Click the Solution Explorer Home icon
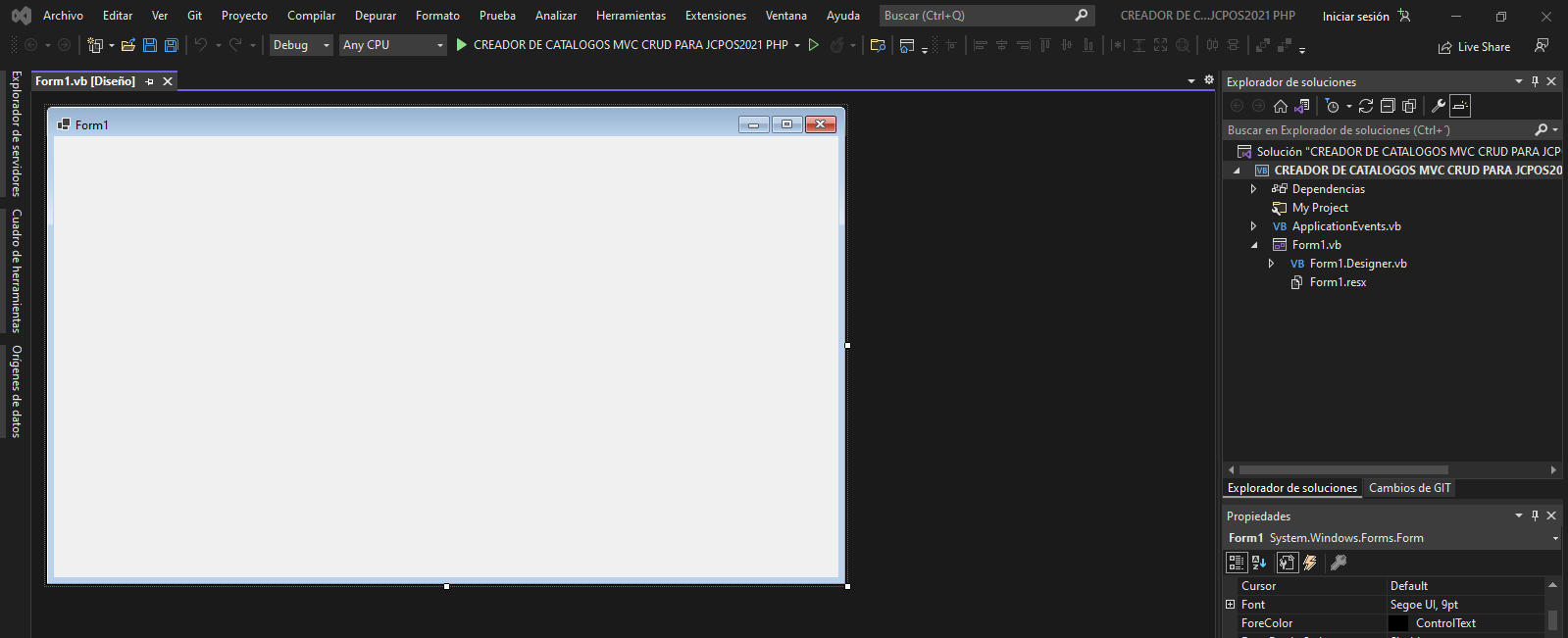Viewport: 1568px width, 638px height. (x=1281, y=106)
